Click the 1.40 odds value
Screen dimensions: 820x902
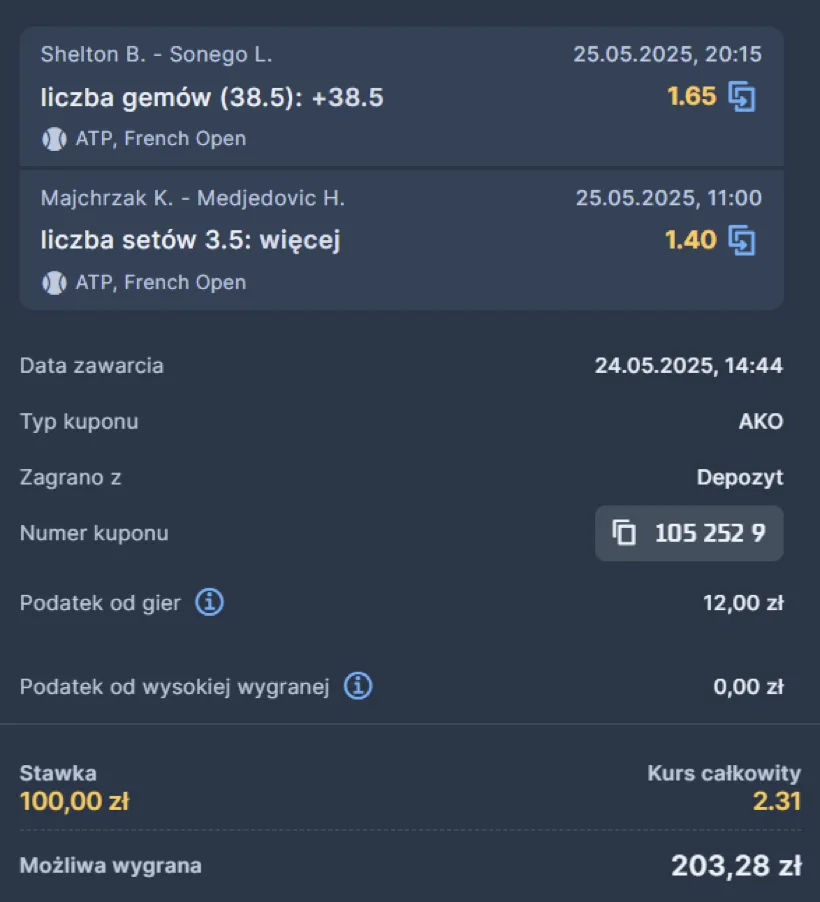click(x=691, y=240)
